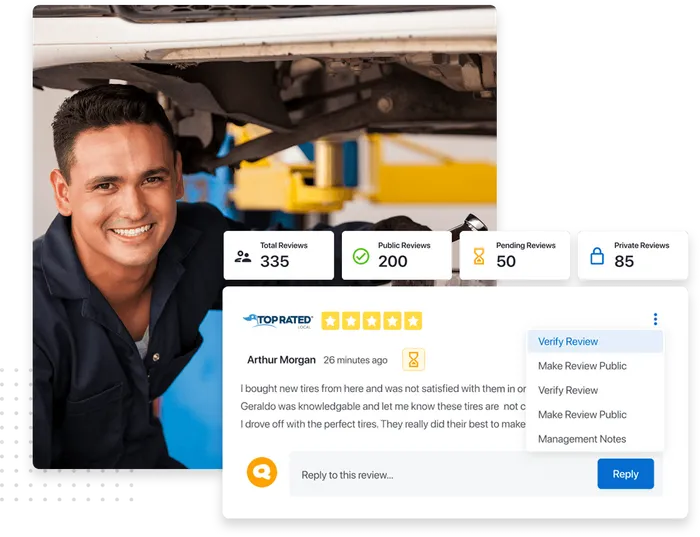Select the first yellow rating star
This screenshot has width=700, height=537.
click(330, 321)
